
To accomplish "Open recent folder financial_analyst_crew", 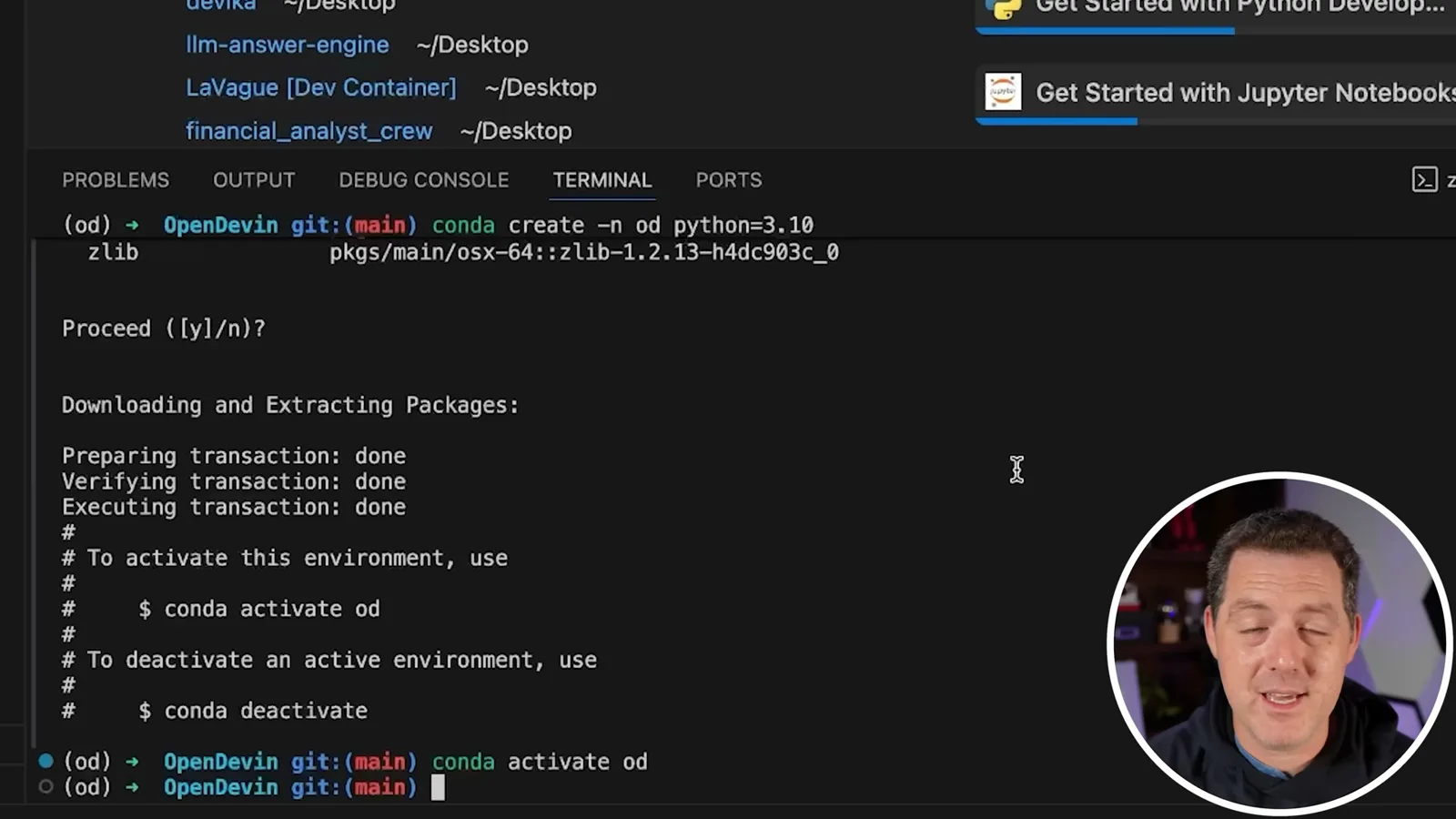I will pyautogui.click(x=309, y=131).
